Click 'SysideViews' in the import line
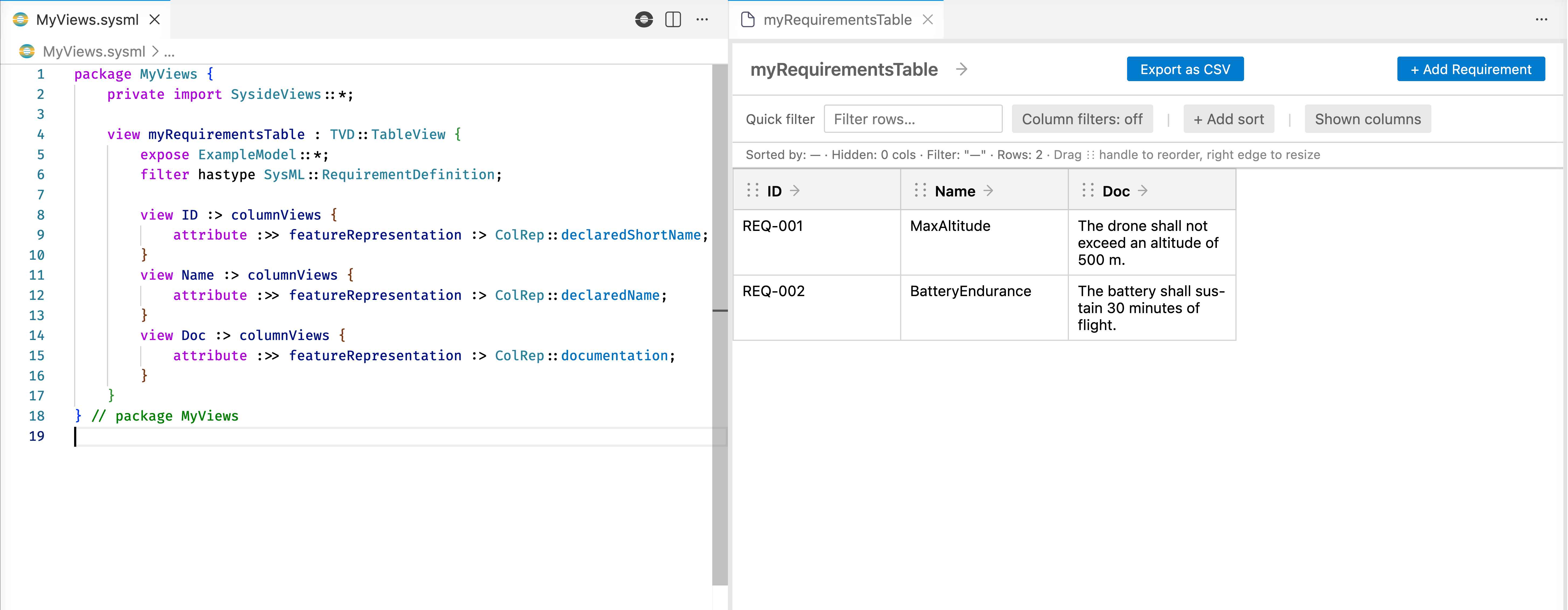The width and height of the screenshot is (1568, 610). tap(276, 94)
